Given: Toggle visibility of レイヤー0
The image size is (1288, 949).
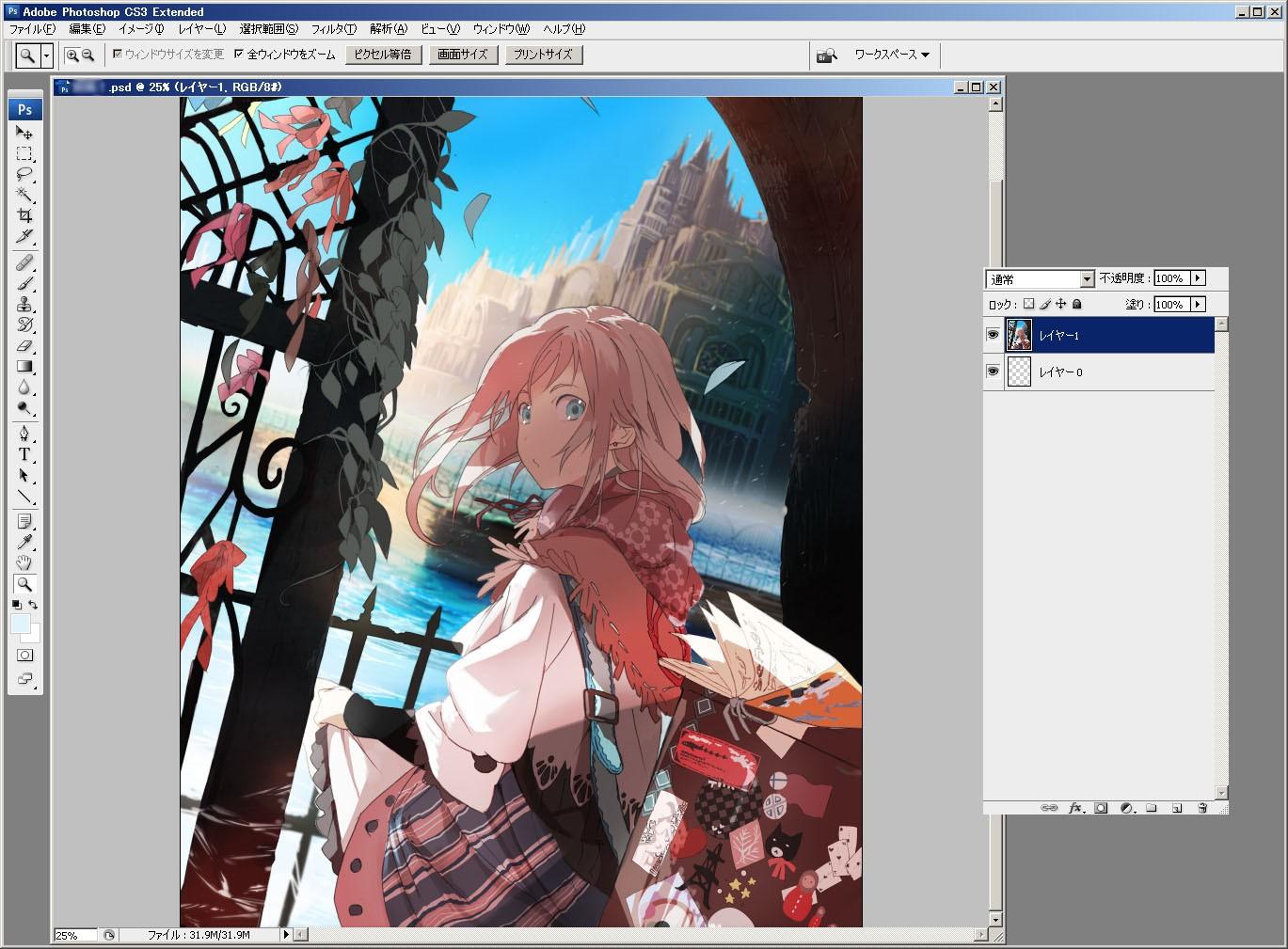Looking at the screenshot, I should pyautogui.click(x=993, y=372).
